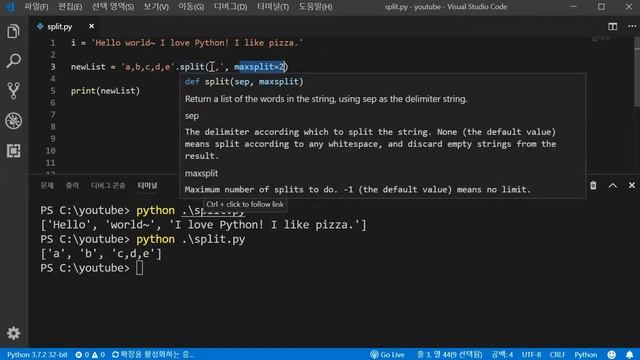This screenshot has height=360, width=640.
Task: Kill terminal with the trash icon
Action: (593, 186)
